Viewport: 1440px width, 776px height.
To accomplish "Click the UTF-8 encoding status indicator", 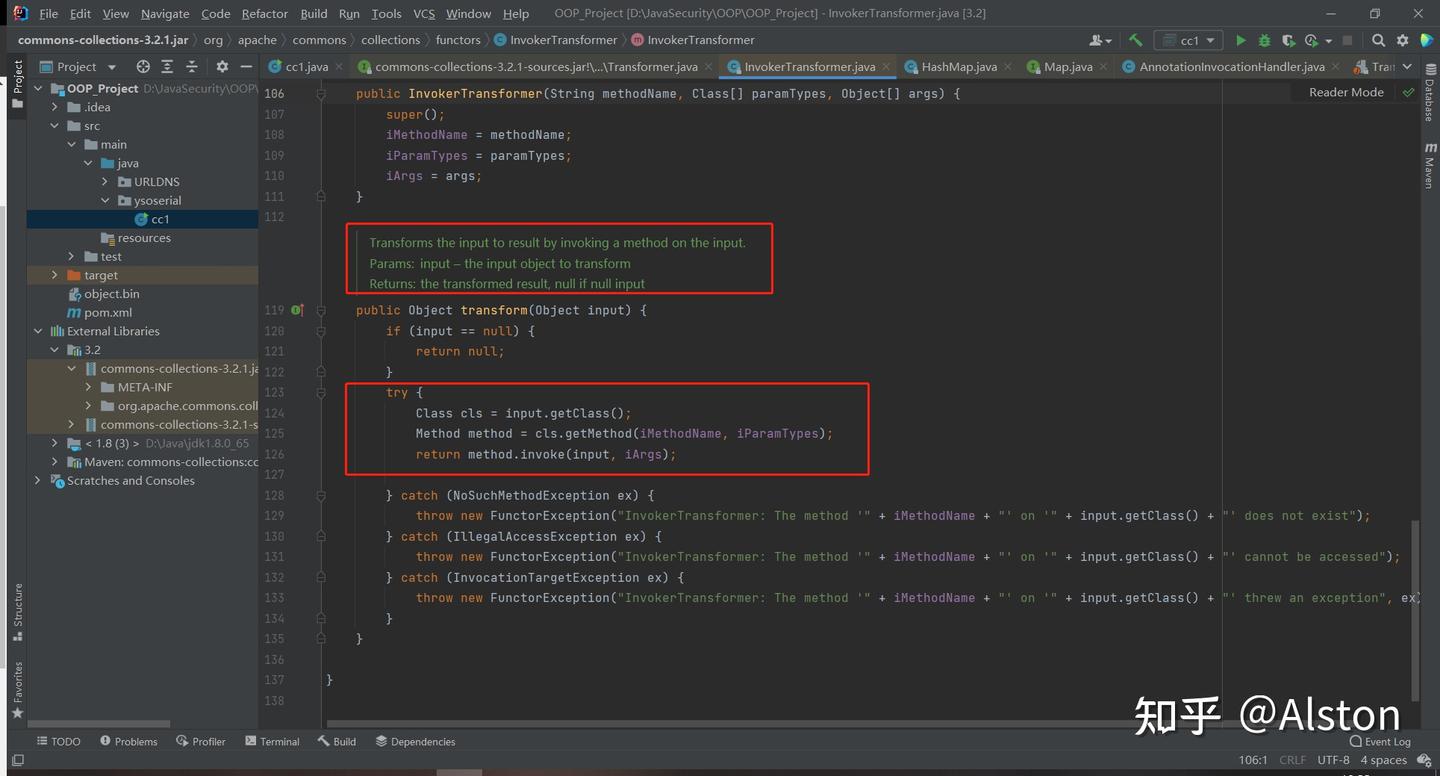I will coord(1333,760).
